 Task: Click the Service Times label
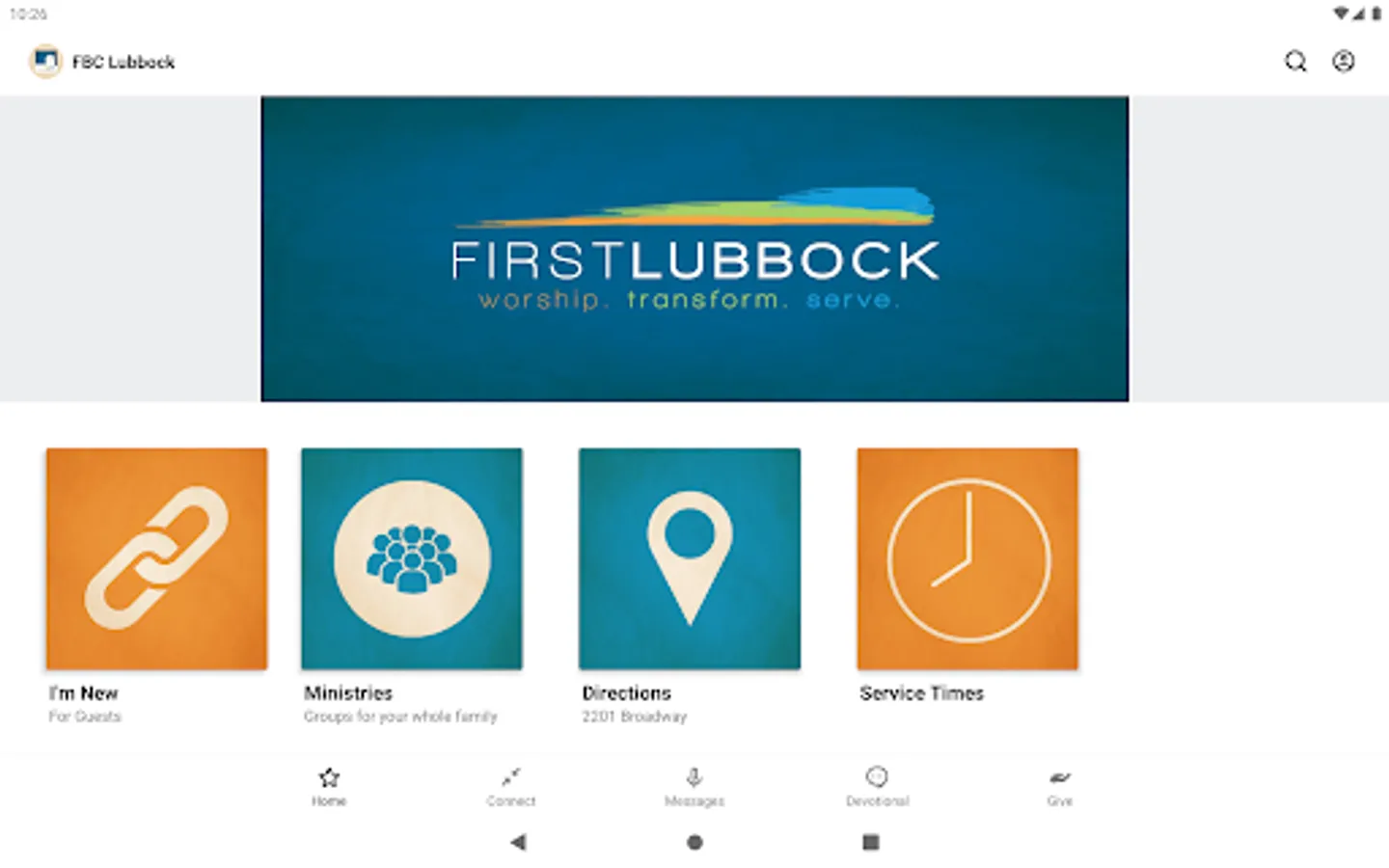point(922,692)
